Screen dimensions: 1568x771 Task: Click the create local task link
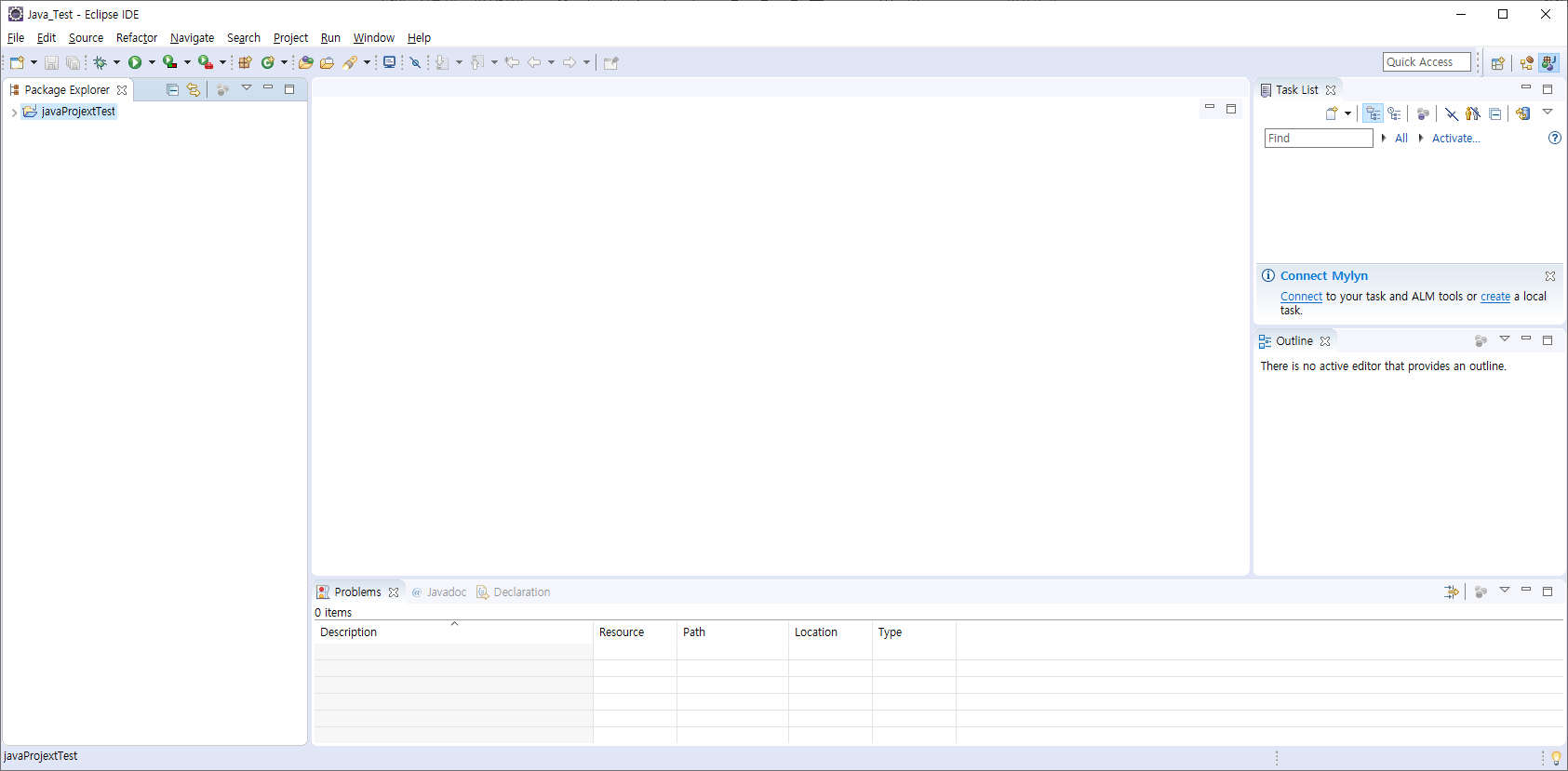tap(1495, 297)
